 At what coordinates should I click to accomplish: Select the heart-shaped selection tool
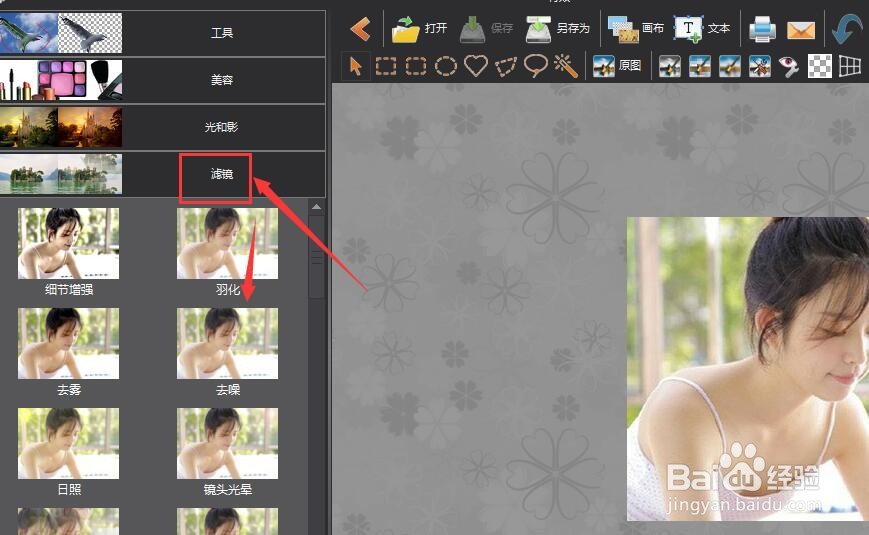476,66
